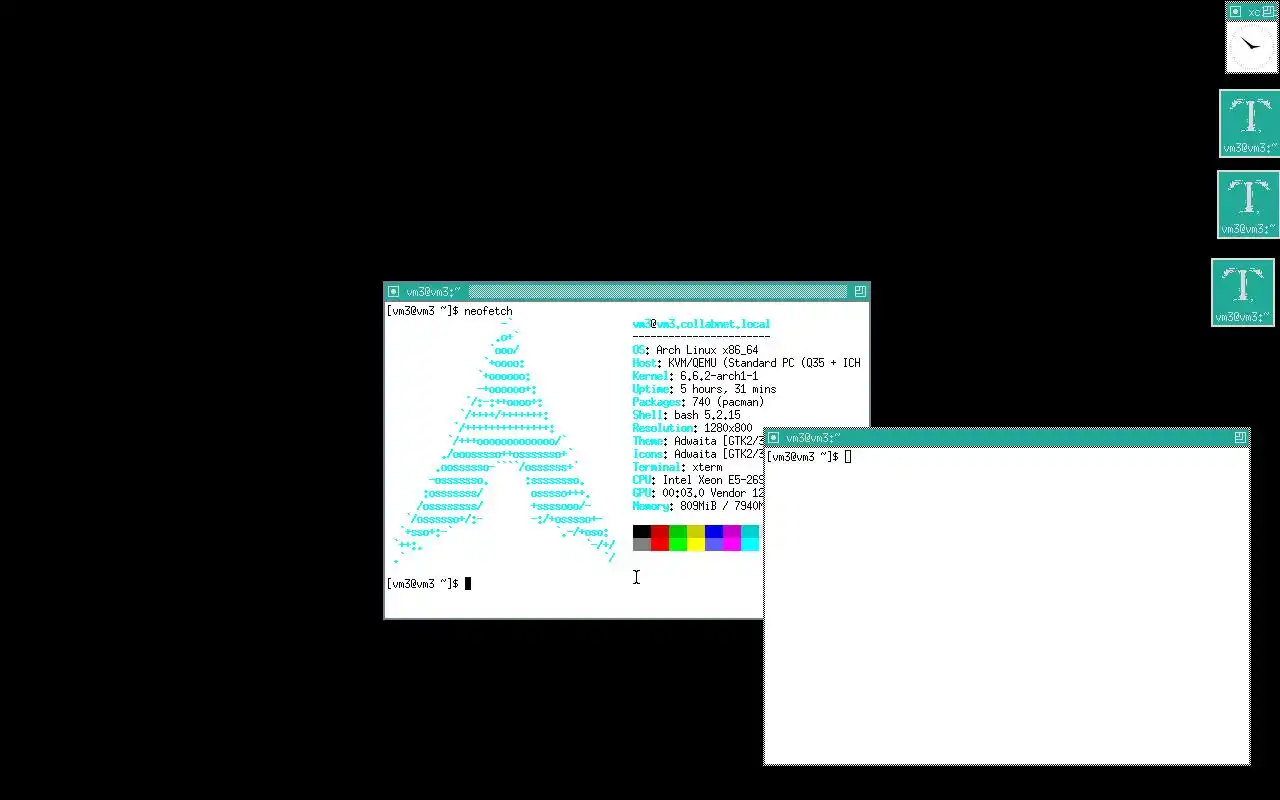Screen dimensions: 1280x800
Task: Click the iconify button on the xclock titlebar
Action: tap(1235, 11)
